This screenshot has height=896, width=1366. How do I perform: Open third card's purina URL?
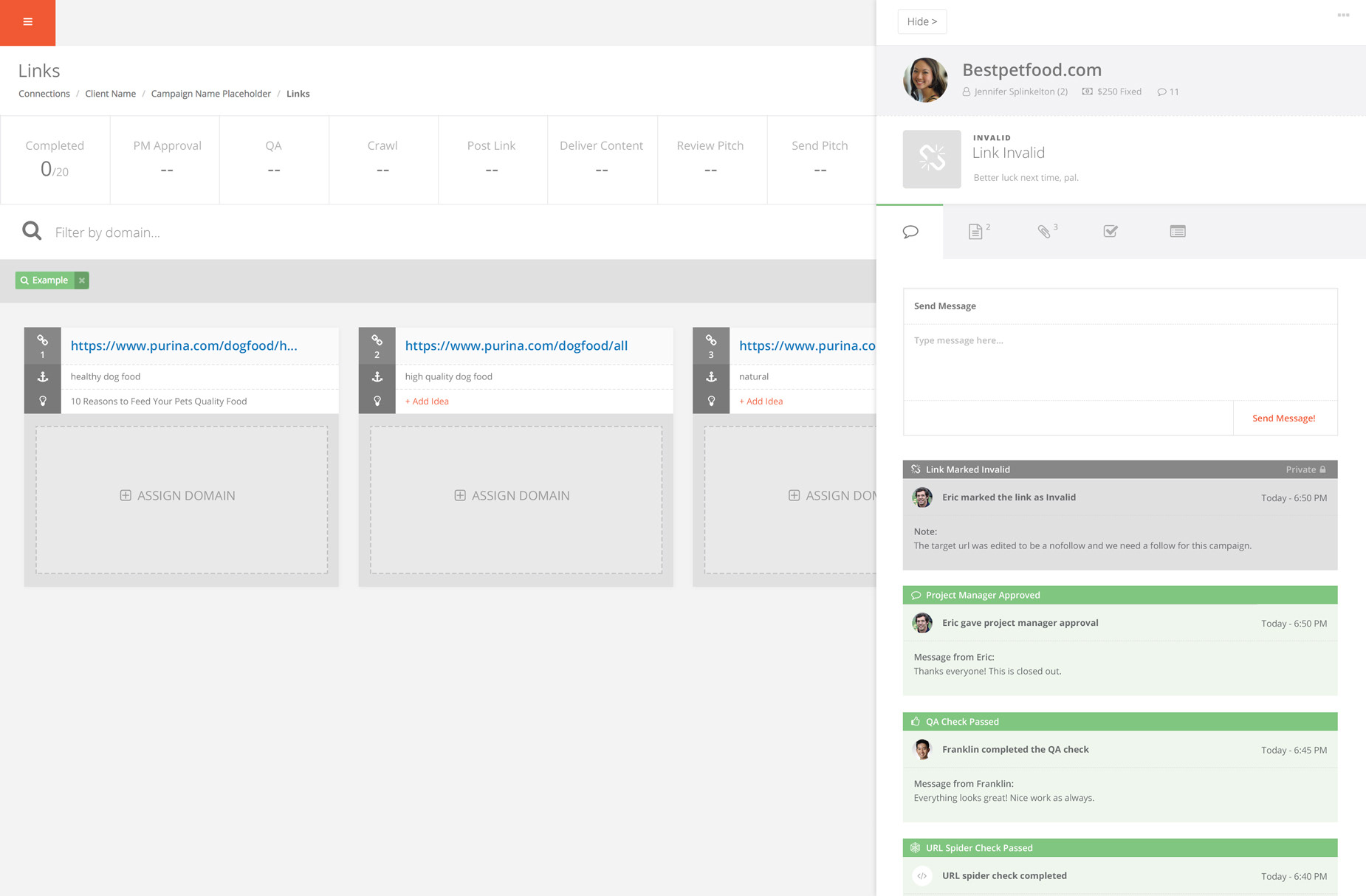pyautogui.click(x=807, y=345)
